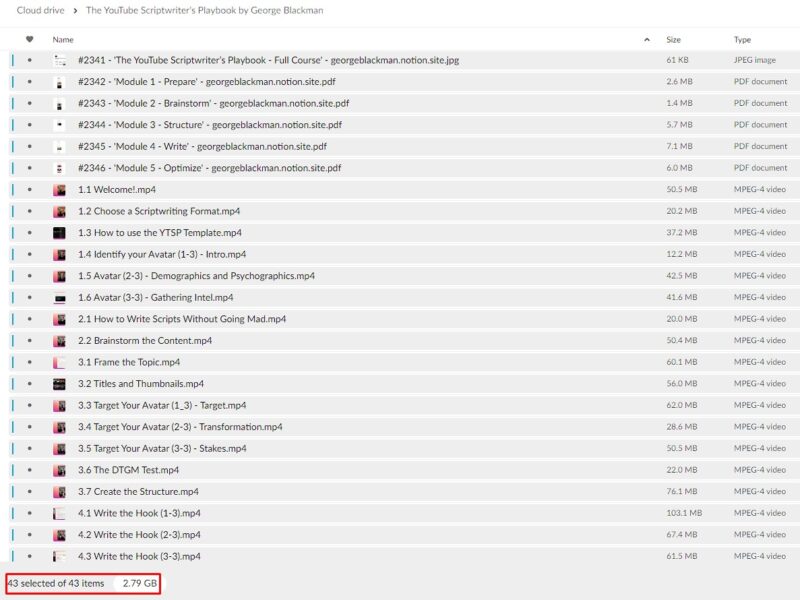Sort files by the Size column header

point(674,40)
